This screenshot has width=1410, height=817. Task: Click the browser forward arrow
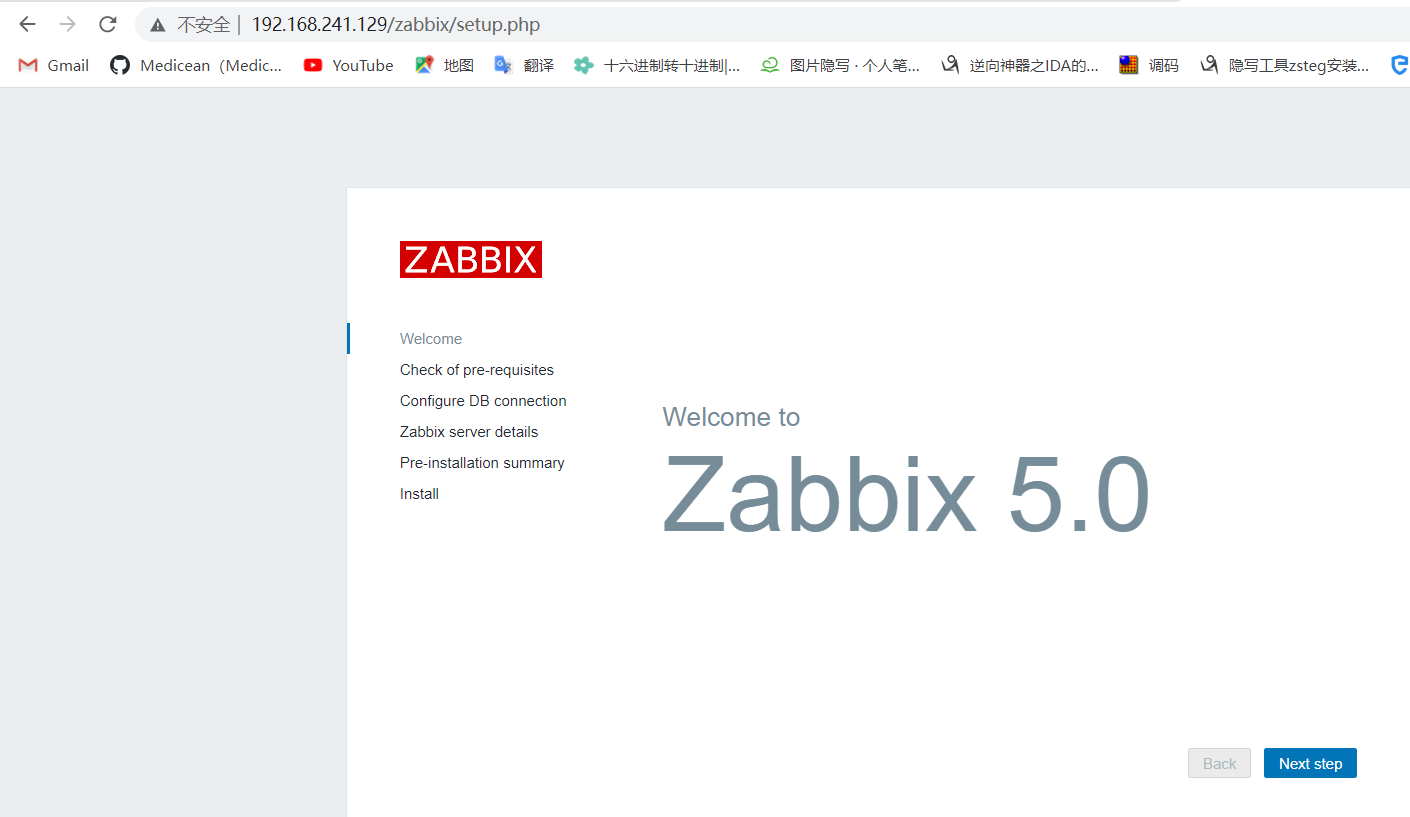tap(68, 24)
